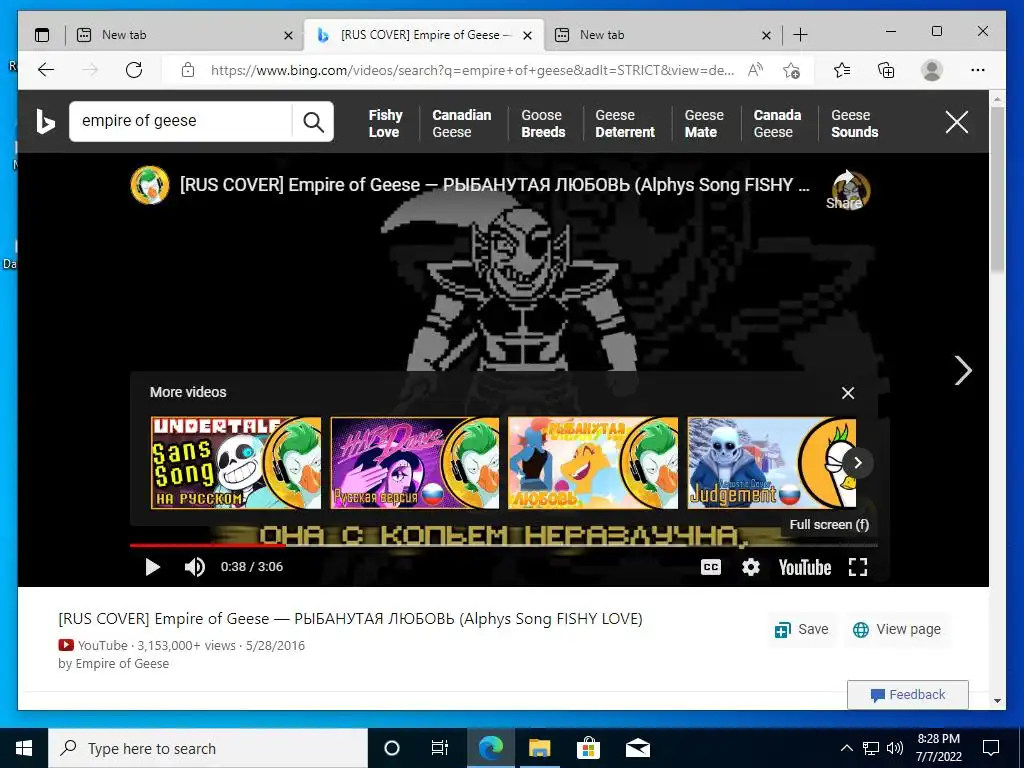This screenshot has height=768, width=1024.
Task: Open the Windows Start menu
Action: click(24, 748)
